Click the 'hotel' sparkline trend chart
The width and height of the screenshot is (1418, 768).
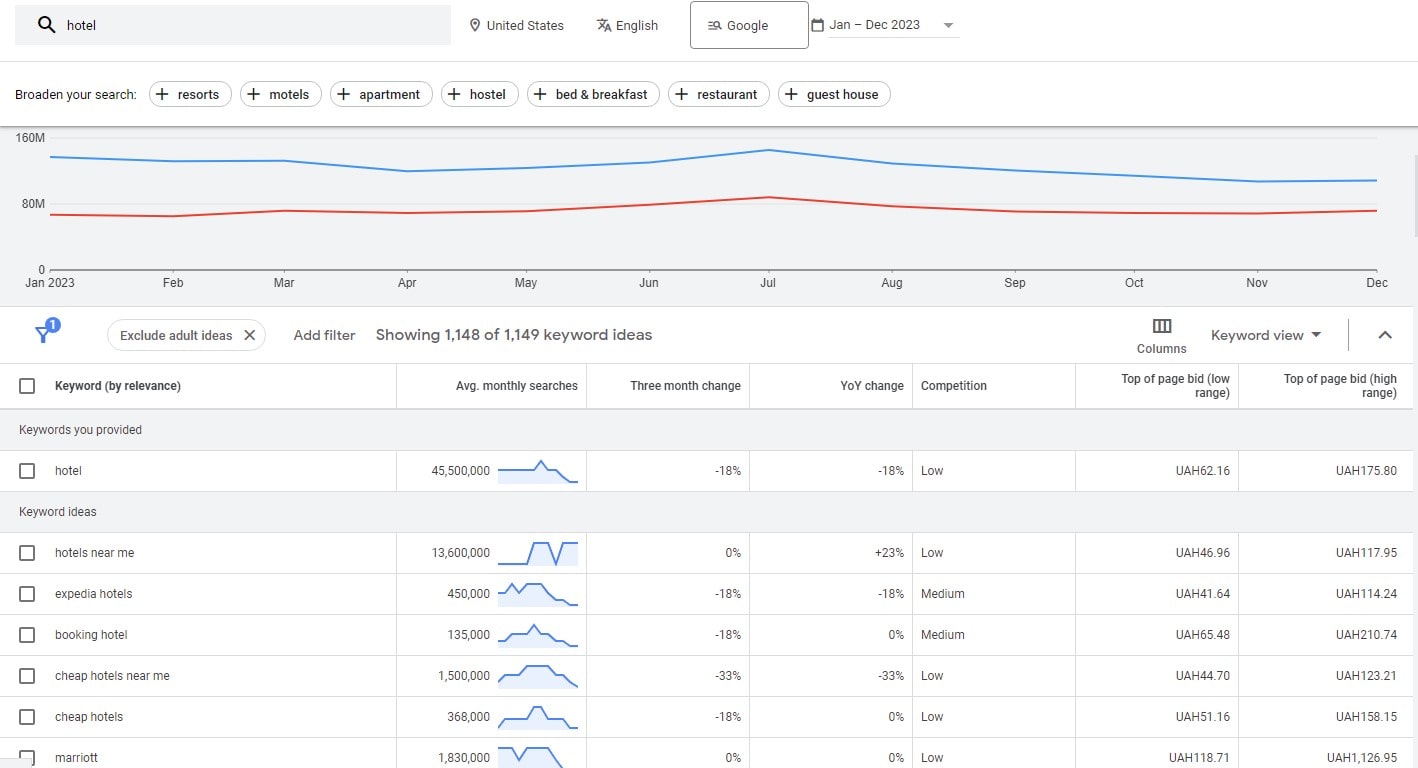(x=538, y=471)
